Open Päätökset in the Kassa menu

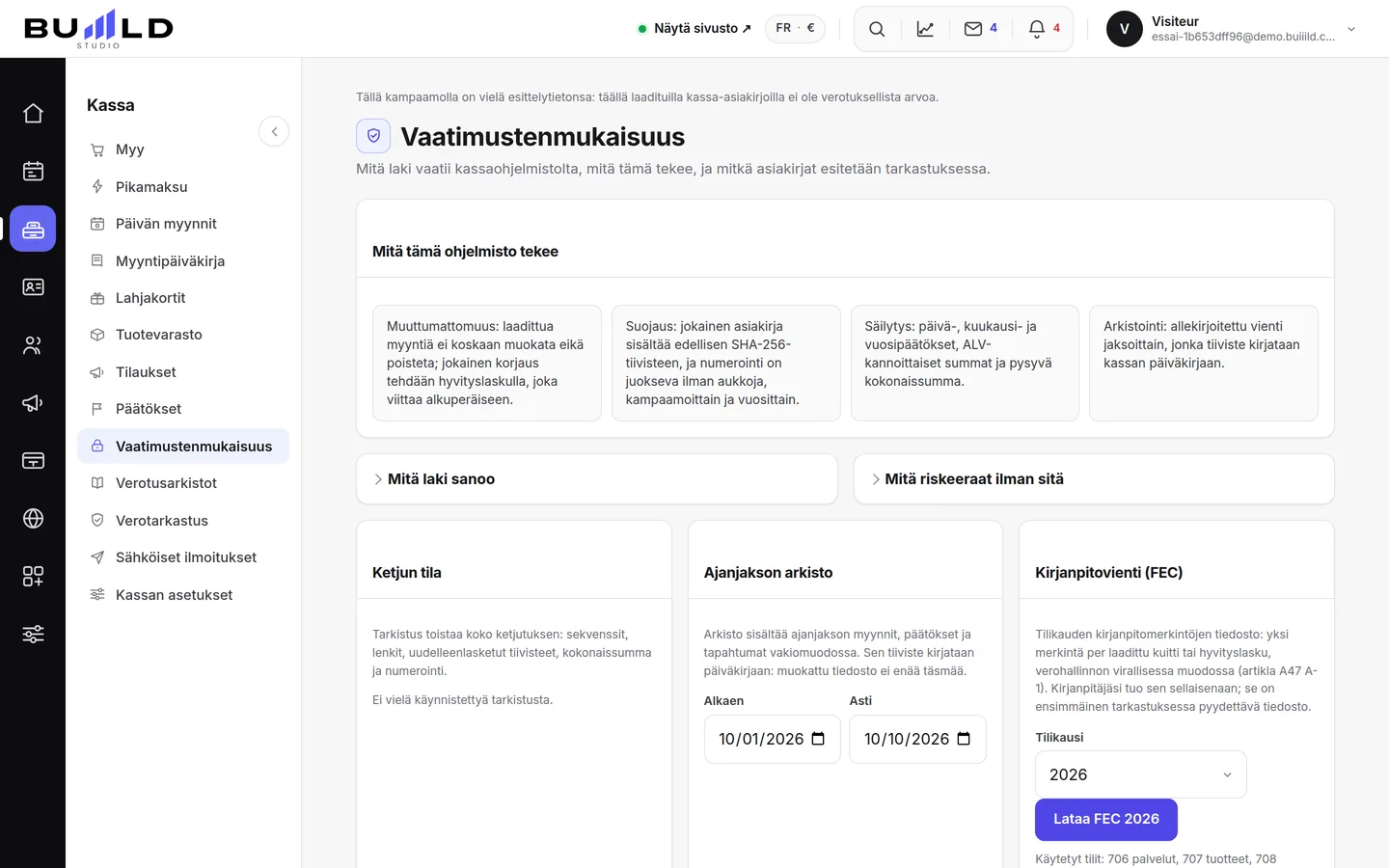[x=183, y=409]
